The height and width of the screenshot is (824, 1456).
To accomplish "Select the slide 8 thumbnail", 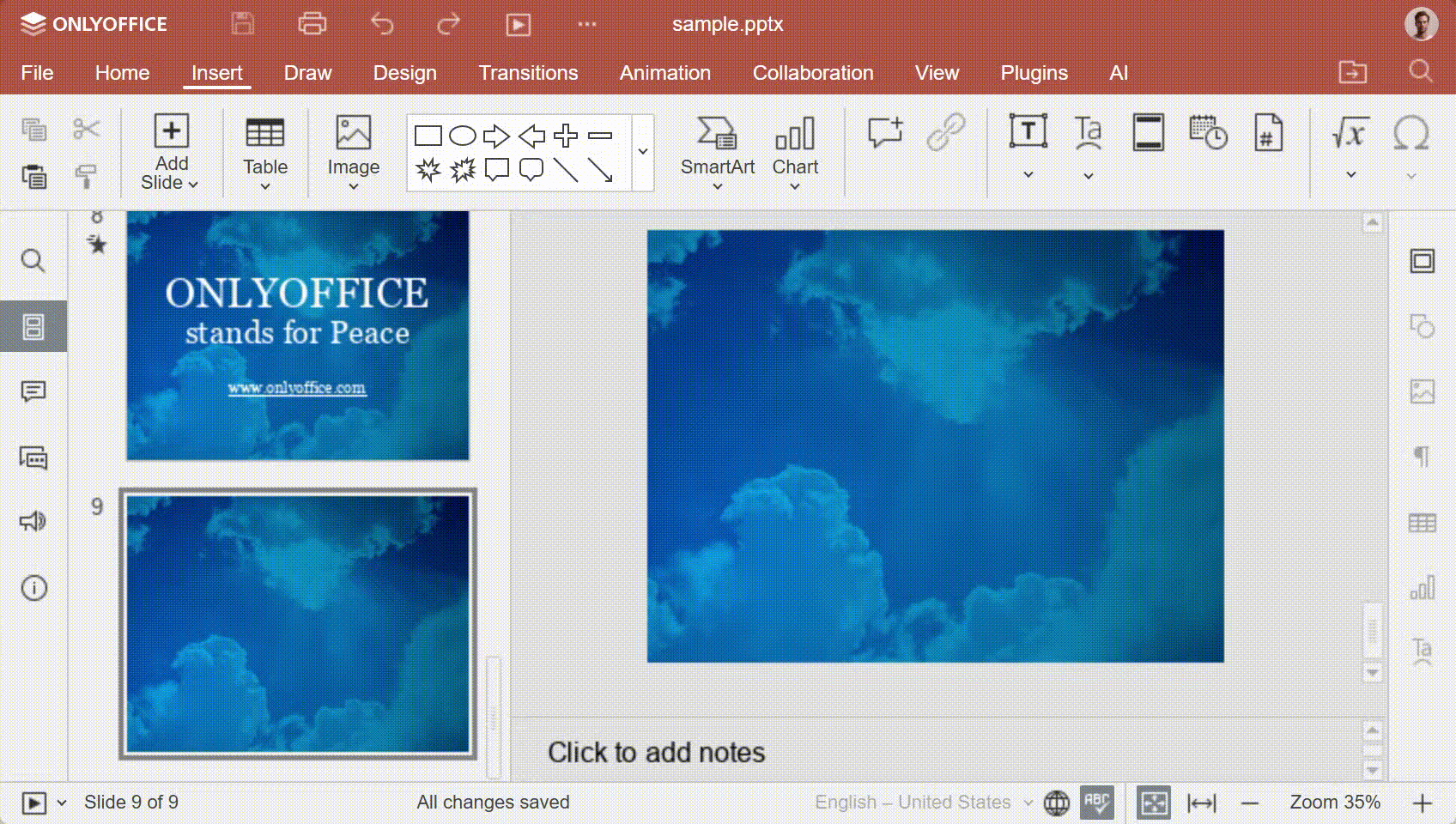I will coord(298,336).
